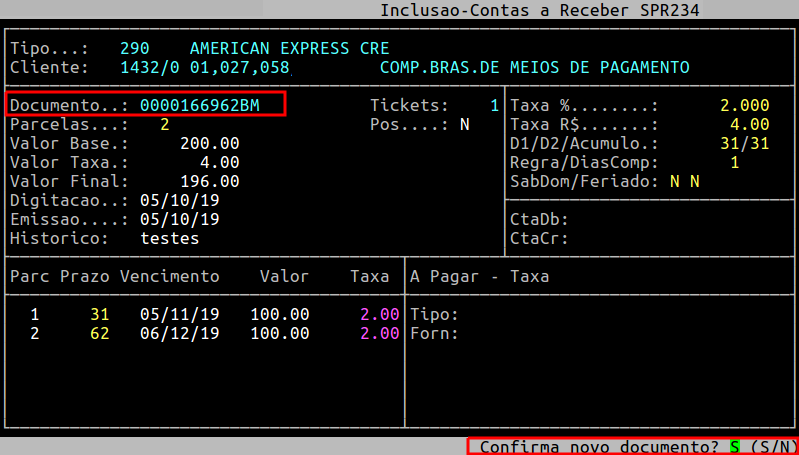Toggle the confirmation S answer at bottom
This screenshot has height=455, width=799.
735,446
